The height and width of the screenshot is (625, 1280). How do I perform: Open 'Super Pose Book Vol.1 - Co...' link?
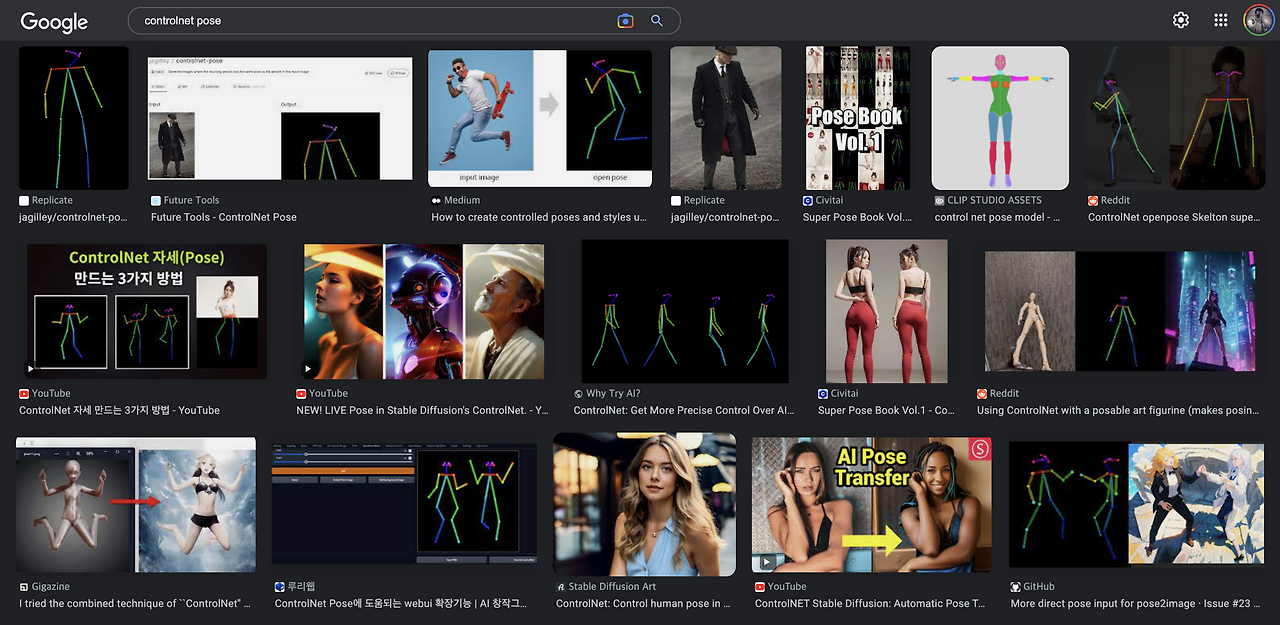(x=886, y=410)
